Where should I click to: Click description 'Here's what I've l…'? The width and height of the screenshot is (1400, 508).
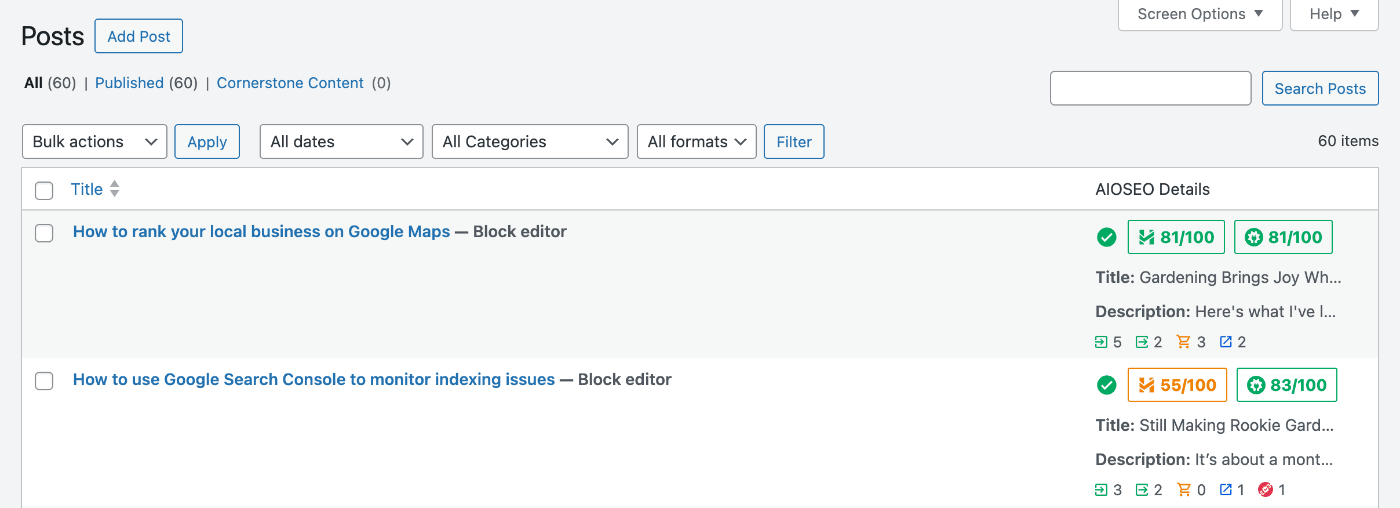pos(1265,311)
